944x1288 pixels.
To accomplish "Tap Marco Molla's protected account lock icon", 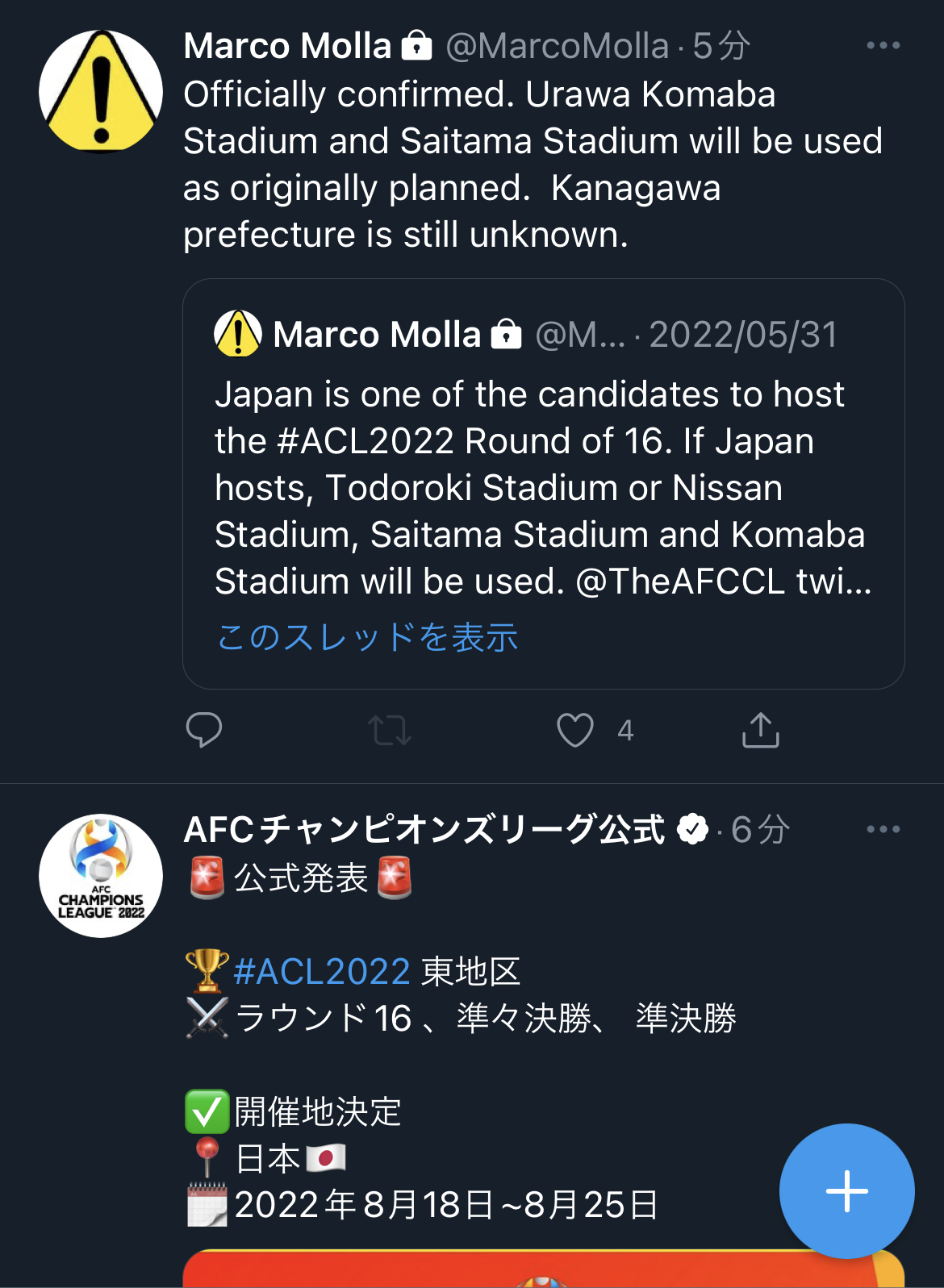I will (416, 46).
